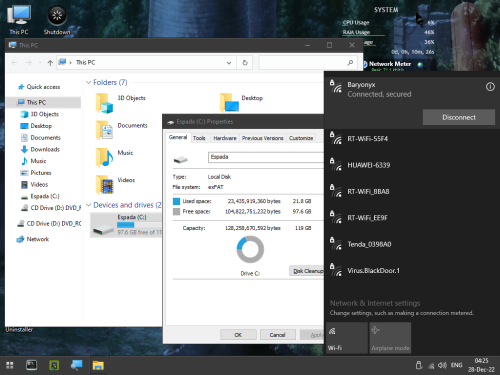The width and height of the screenshot is (500, 375).
Task: Select Pictures in the navigation pane
Action: (x=41, y=173)
